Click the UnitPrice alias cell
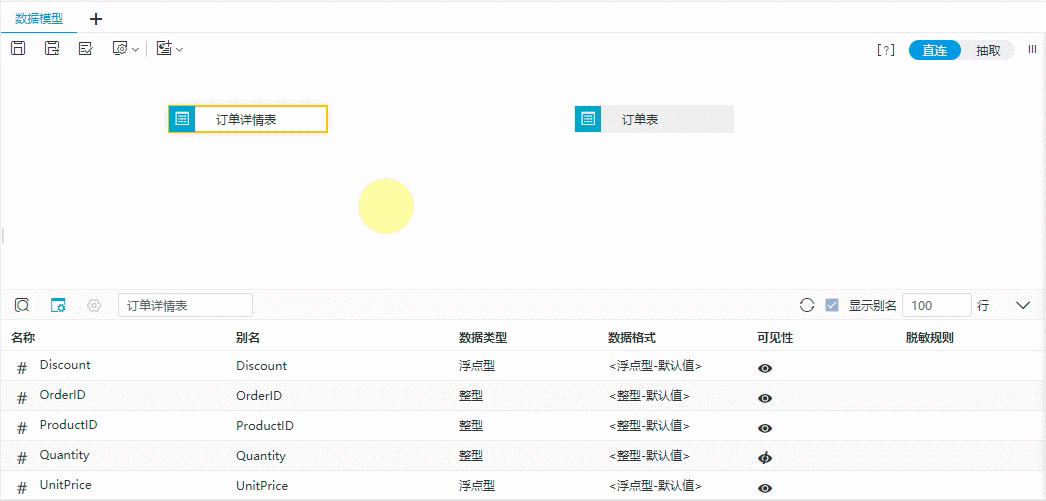 tap(262, 486)
